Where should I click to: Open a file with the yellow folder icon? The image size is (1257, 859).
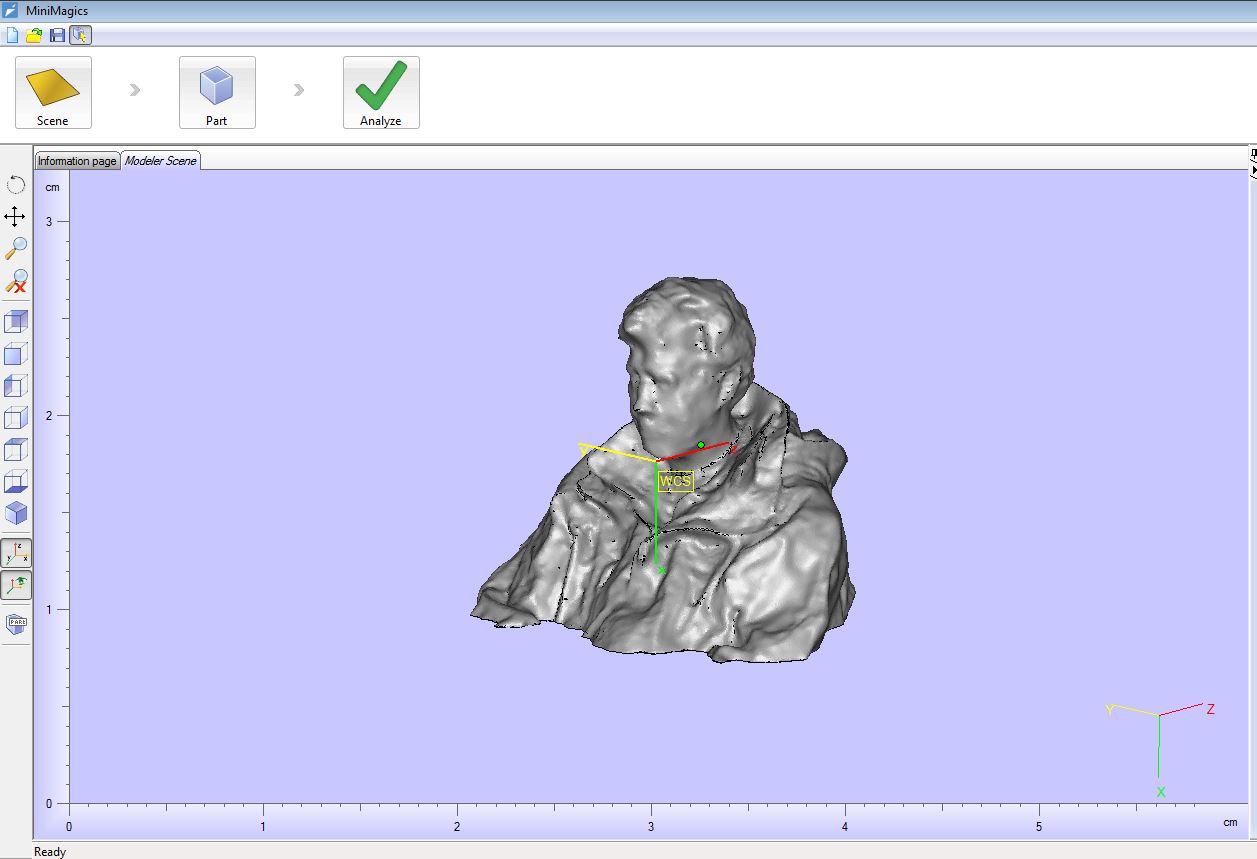pyautogui.click(x=34, y=36)
